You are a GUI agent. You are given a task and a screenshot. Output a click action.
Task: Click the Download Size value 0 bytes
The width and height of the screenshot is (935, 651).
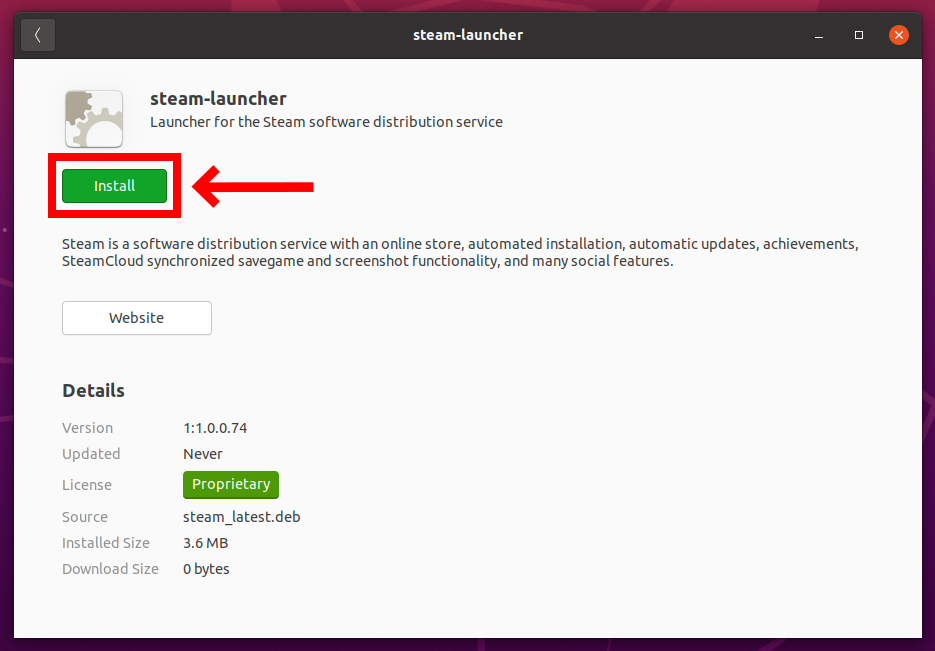[x=206, y=569]
